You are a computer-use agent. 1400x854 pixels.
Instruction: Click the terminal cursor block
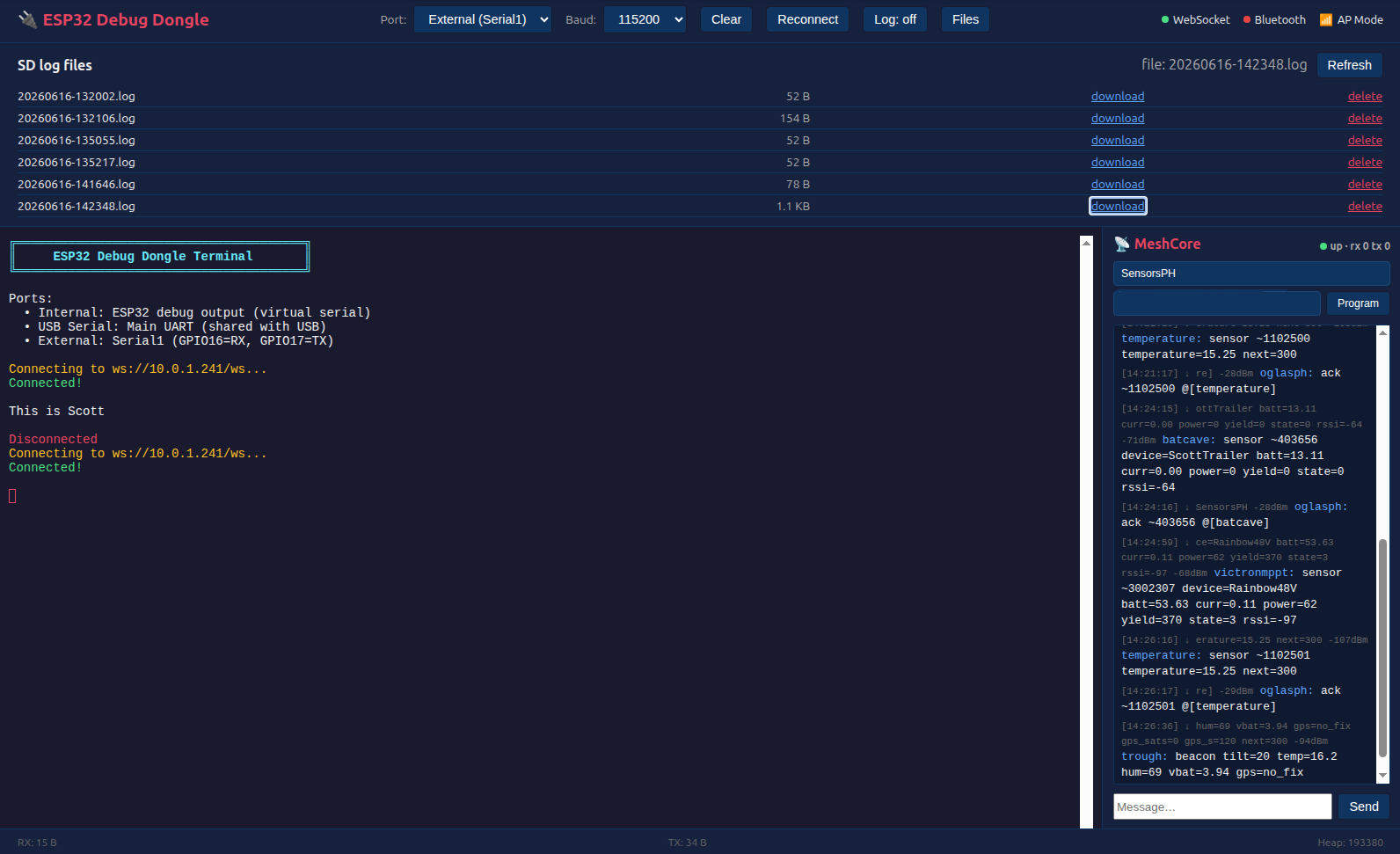[x=12, y=496]
